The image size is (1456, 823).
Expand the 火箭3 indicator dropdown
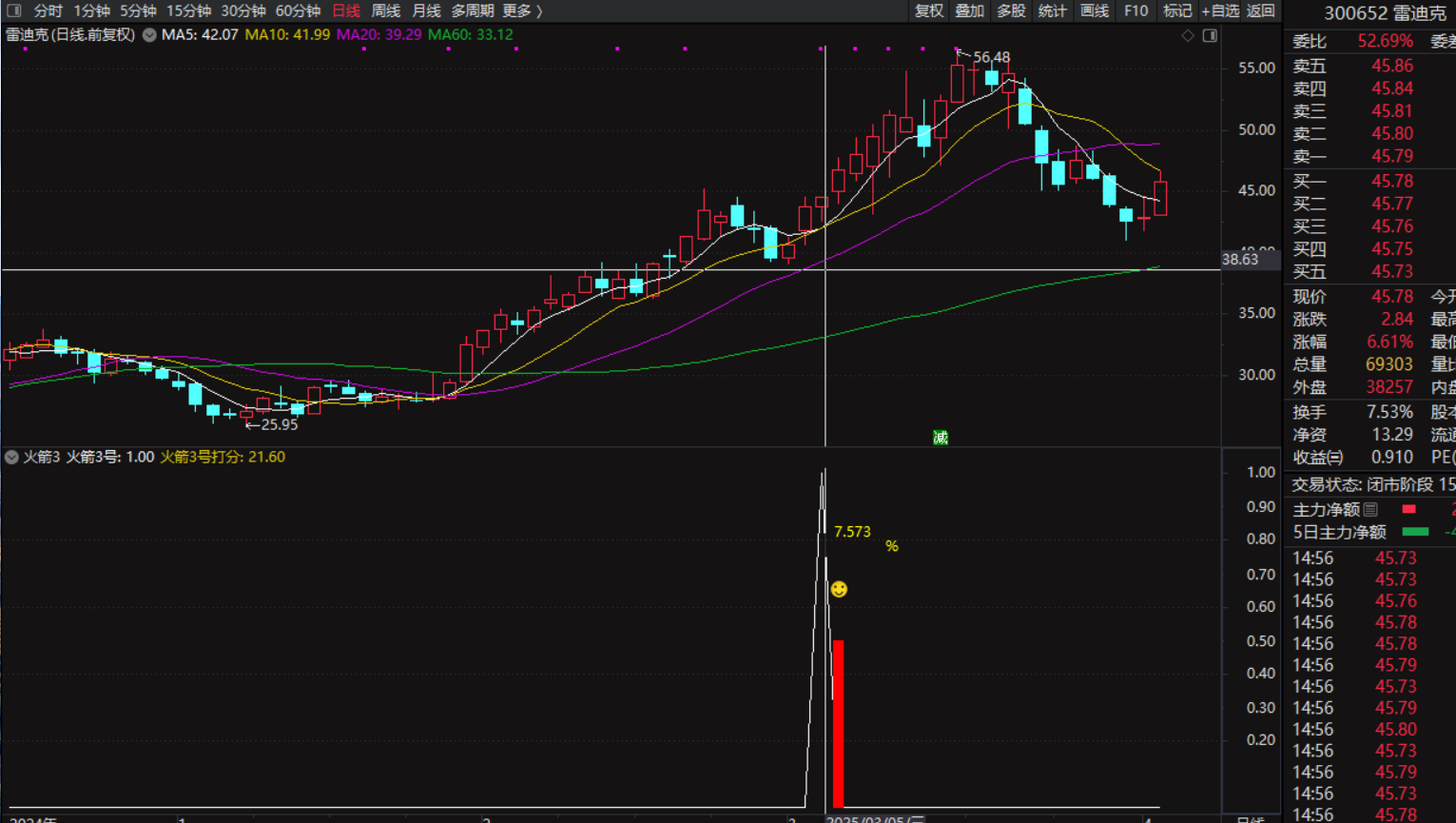click(11, 458)
